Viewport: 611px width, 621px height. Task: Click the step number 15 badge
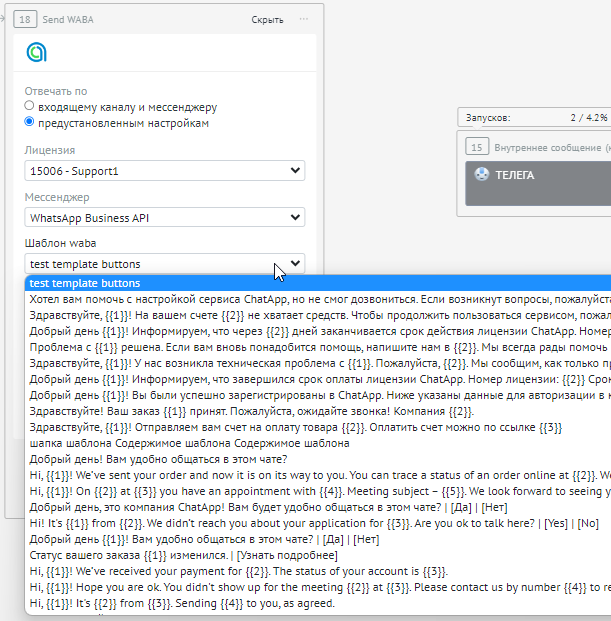coord(478,147)
